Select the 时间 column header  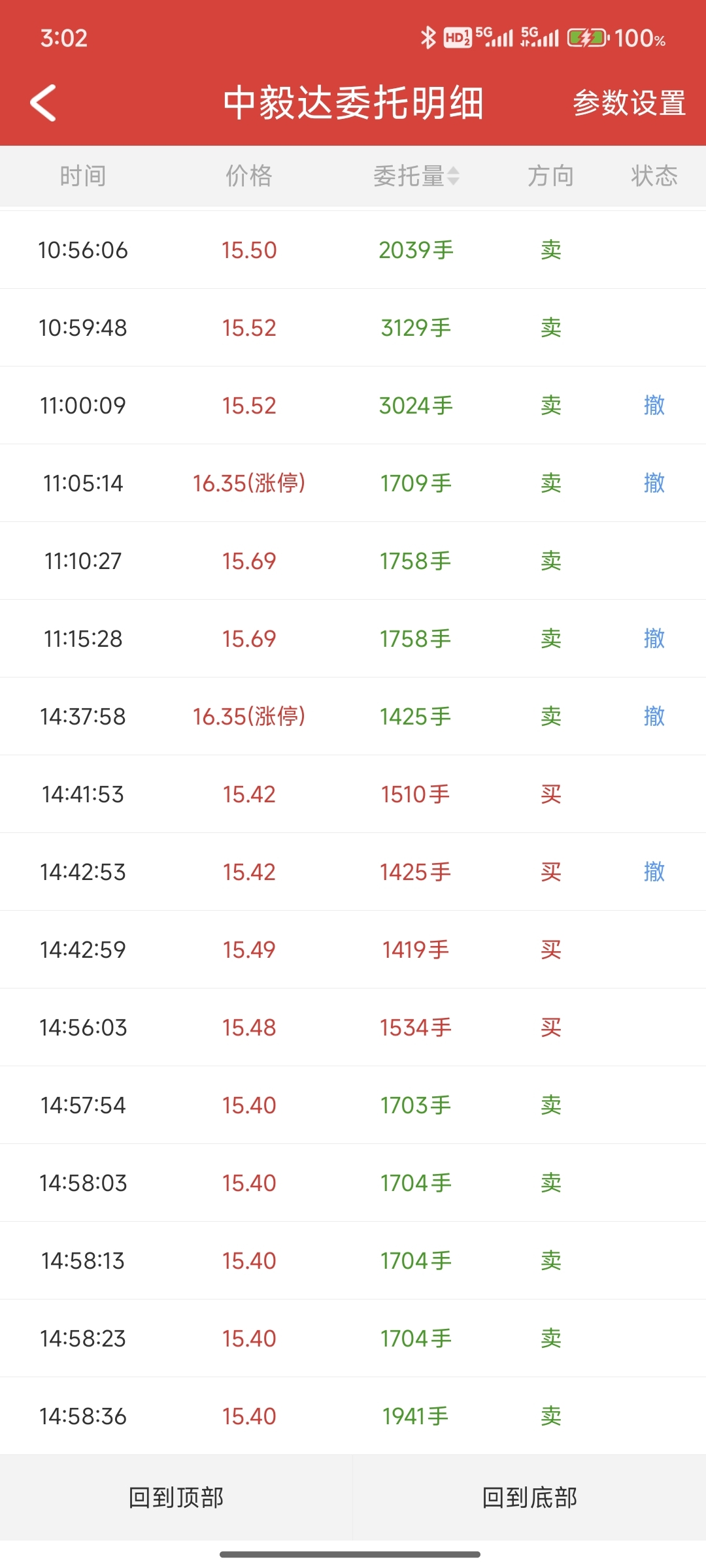pyautogui.click(x=83, y=176)
